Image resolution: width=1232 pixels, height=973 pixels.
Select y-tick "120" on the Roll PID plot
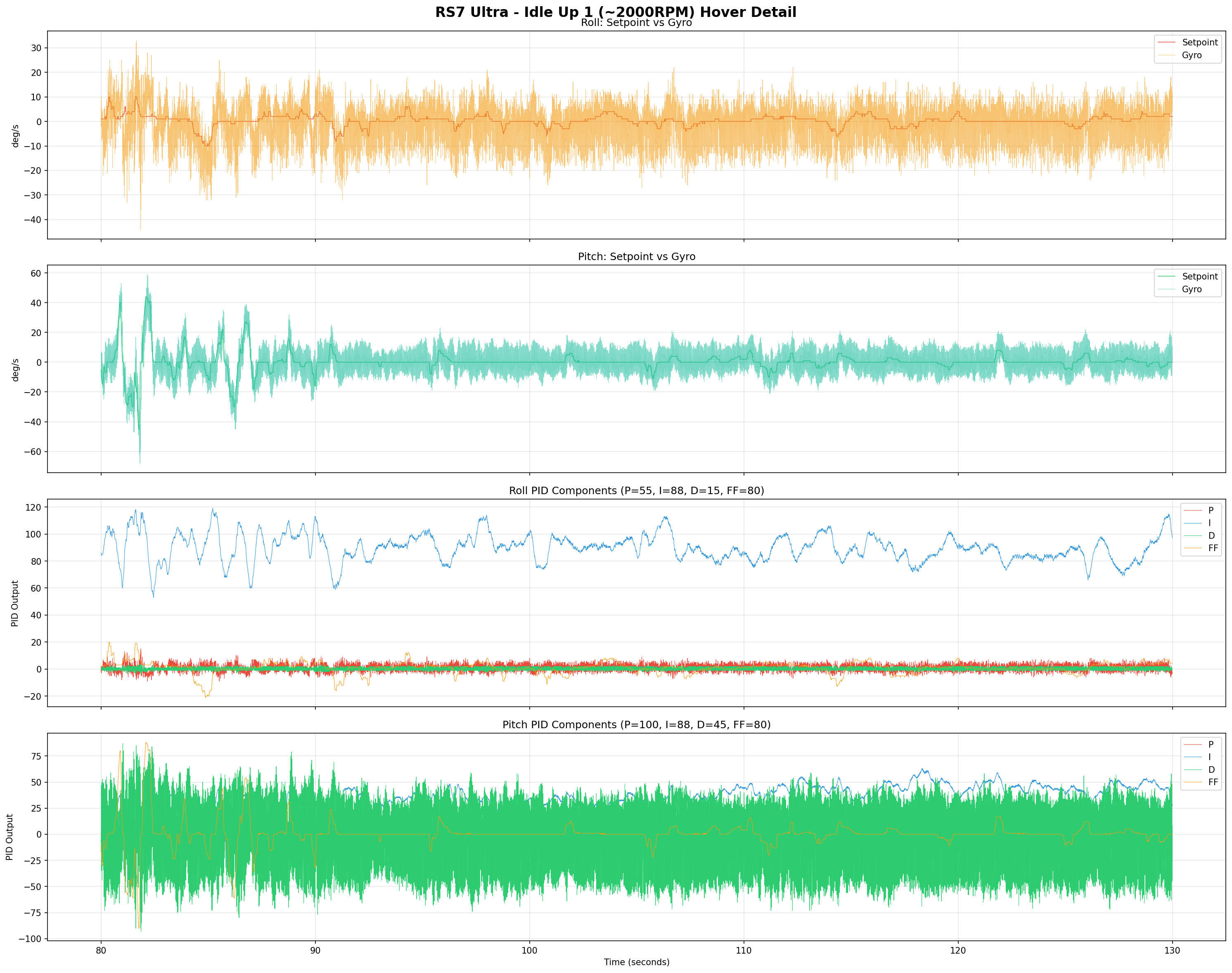coord(33,508)
